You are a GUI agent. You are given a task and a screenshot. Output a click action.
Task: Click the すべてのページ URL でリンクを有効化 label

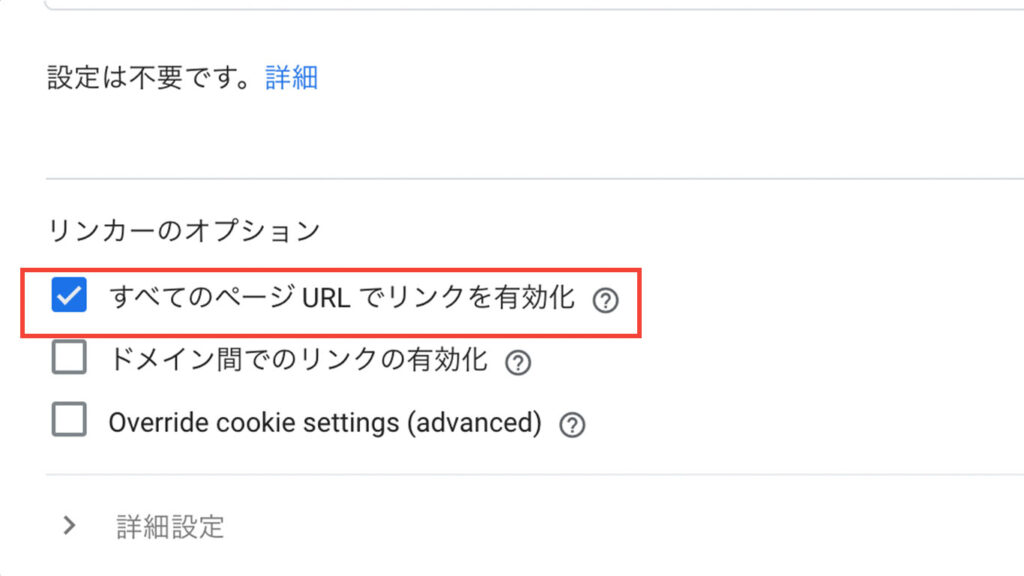pos(342,297)
